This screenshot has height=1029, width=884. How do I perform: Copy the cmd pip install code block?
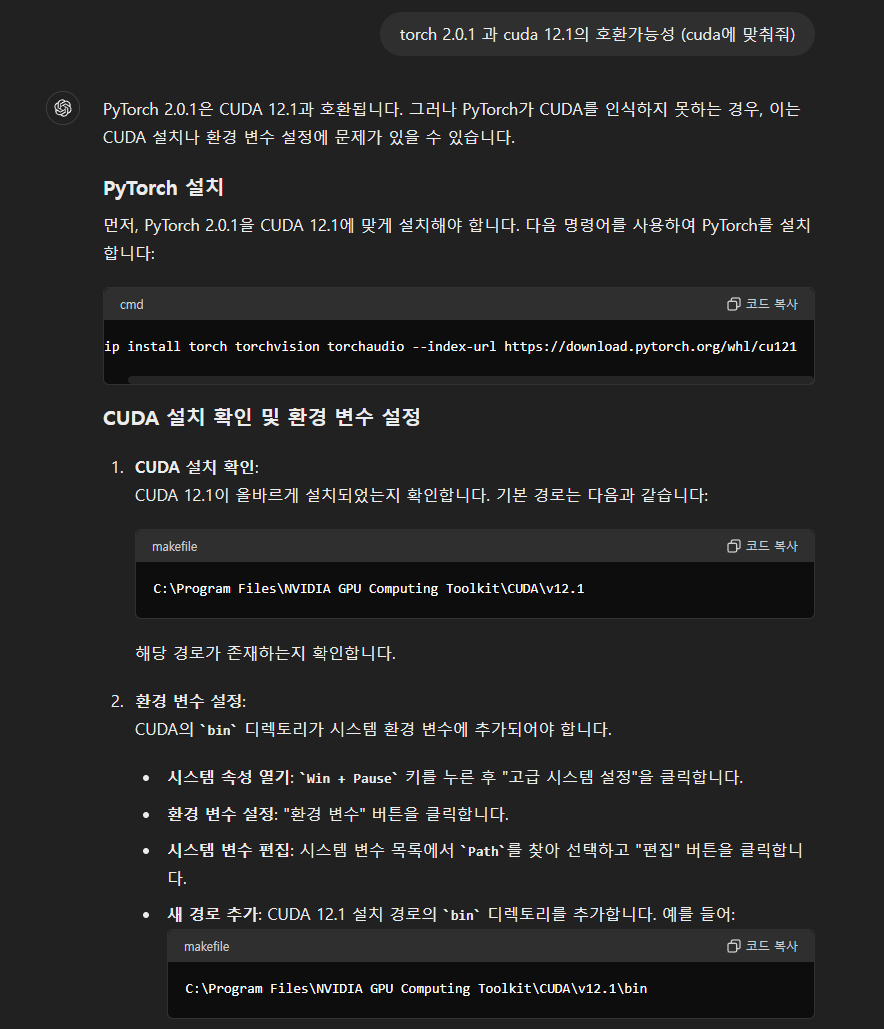coord(762,304)
